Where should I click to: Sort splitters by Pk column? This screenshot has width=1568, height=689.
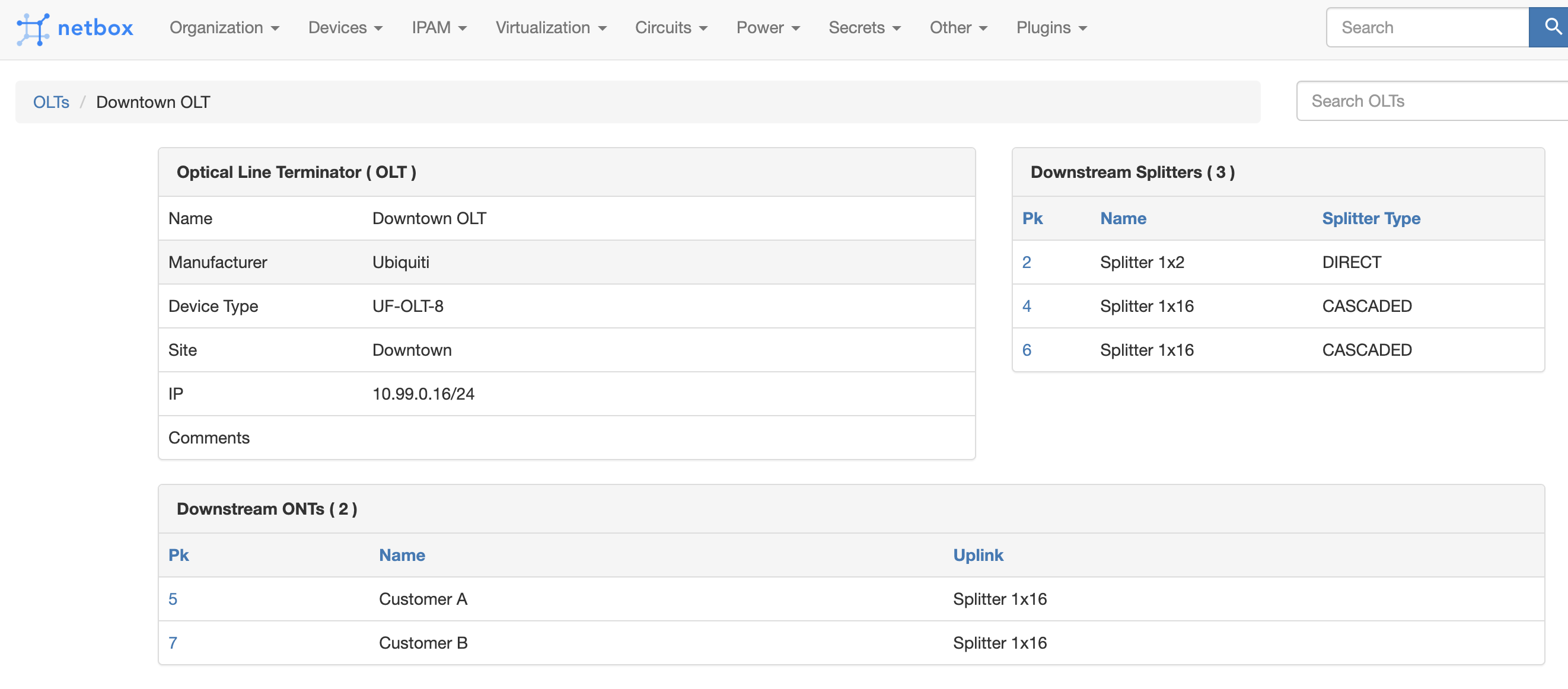(1032, 219)
